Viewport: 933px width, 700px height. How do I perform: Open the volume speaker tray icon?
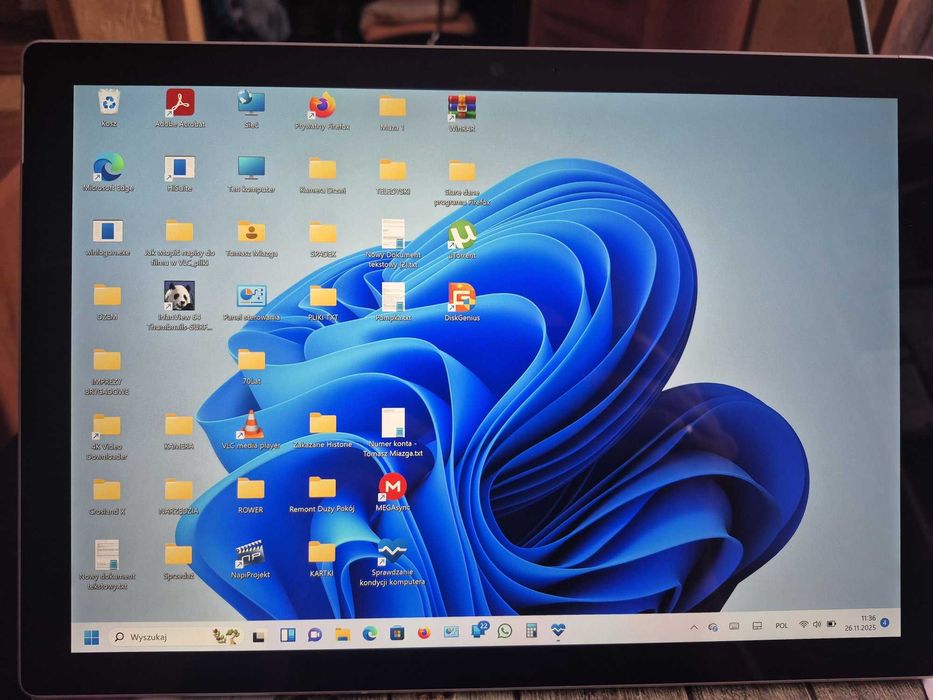[x=817, y=624]
